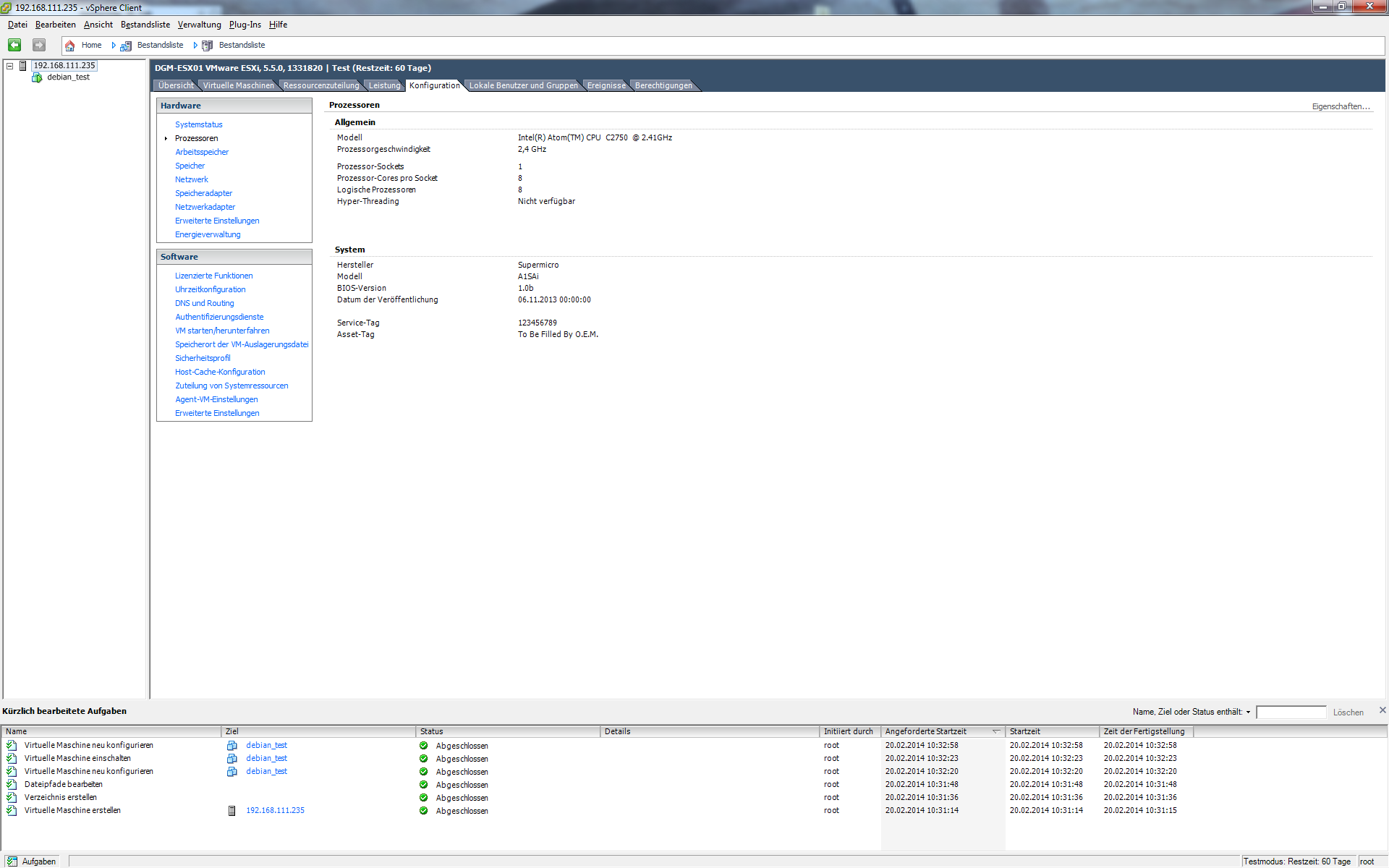Viewport: 1389px width, 868px height.
Task: Click sort arrow on Angeforderte Startzeit column
Action: click(995, 731)
